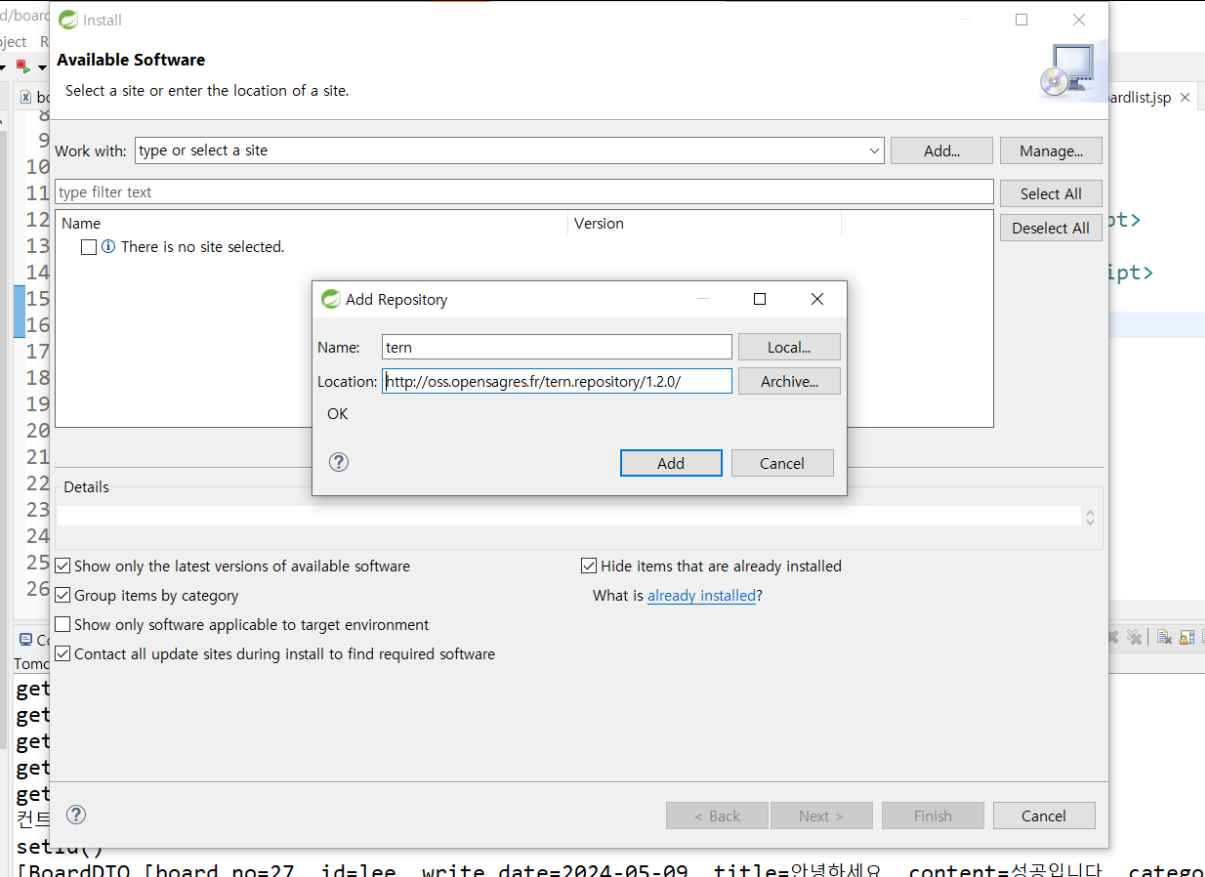Click the Add... button next to Work with

tap(942, 151)
